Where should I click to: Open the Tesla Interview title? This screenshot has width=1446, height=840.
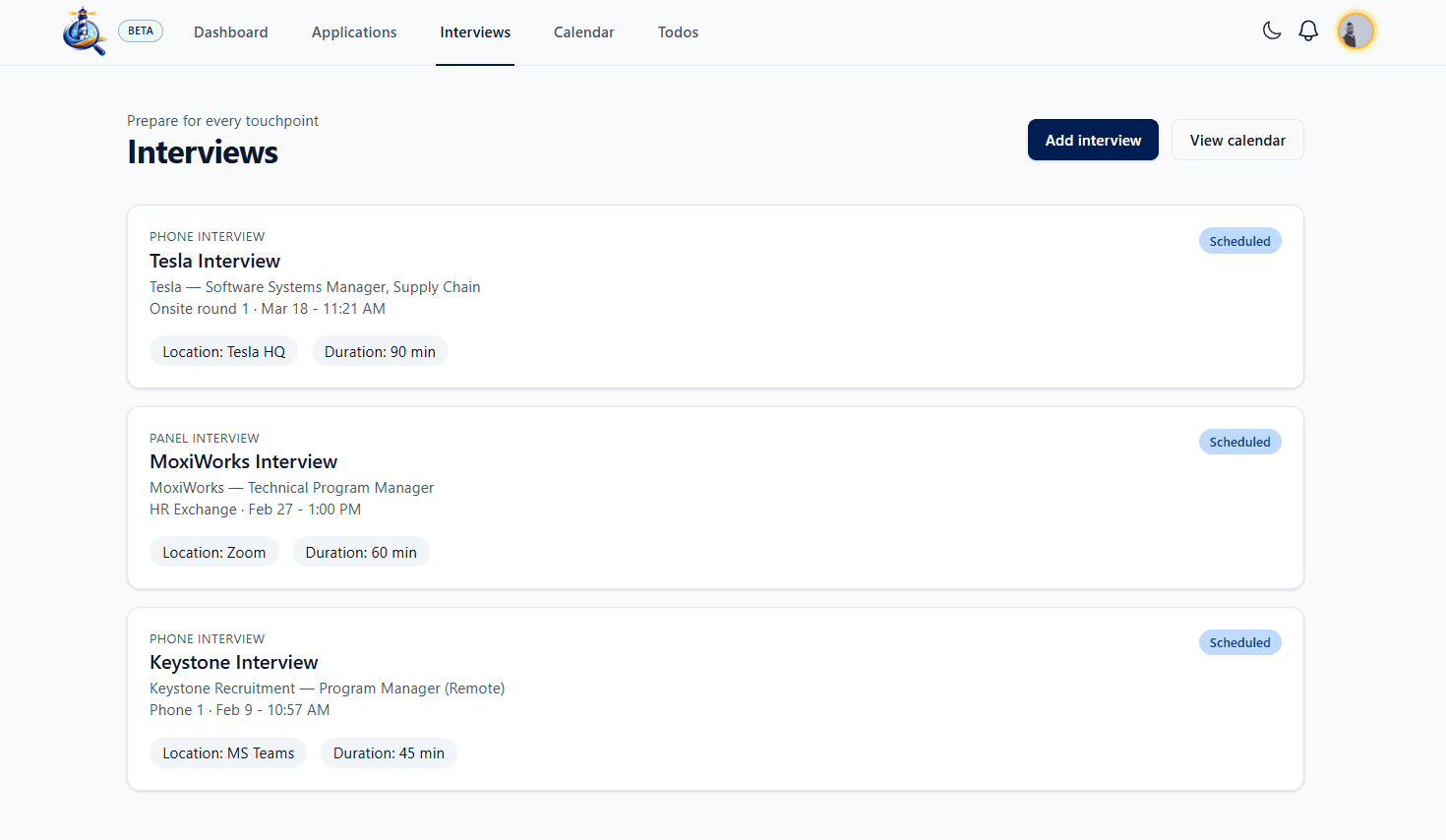214,261
